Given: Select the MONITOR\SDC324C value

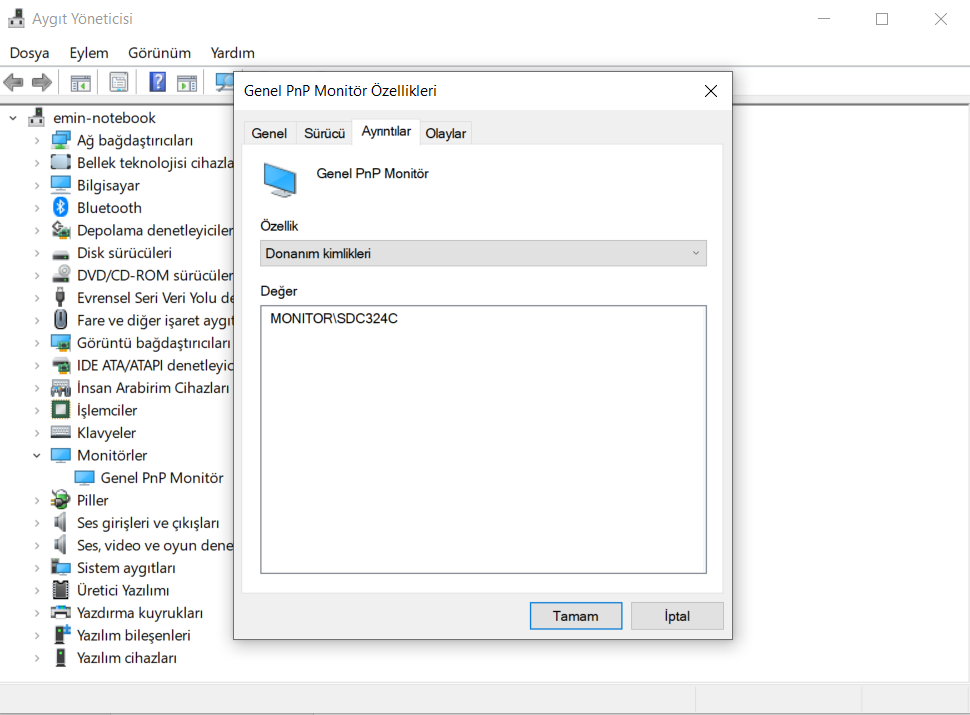Looking at the screenshot, I should (x=334, y=319).
